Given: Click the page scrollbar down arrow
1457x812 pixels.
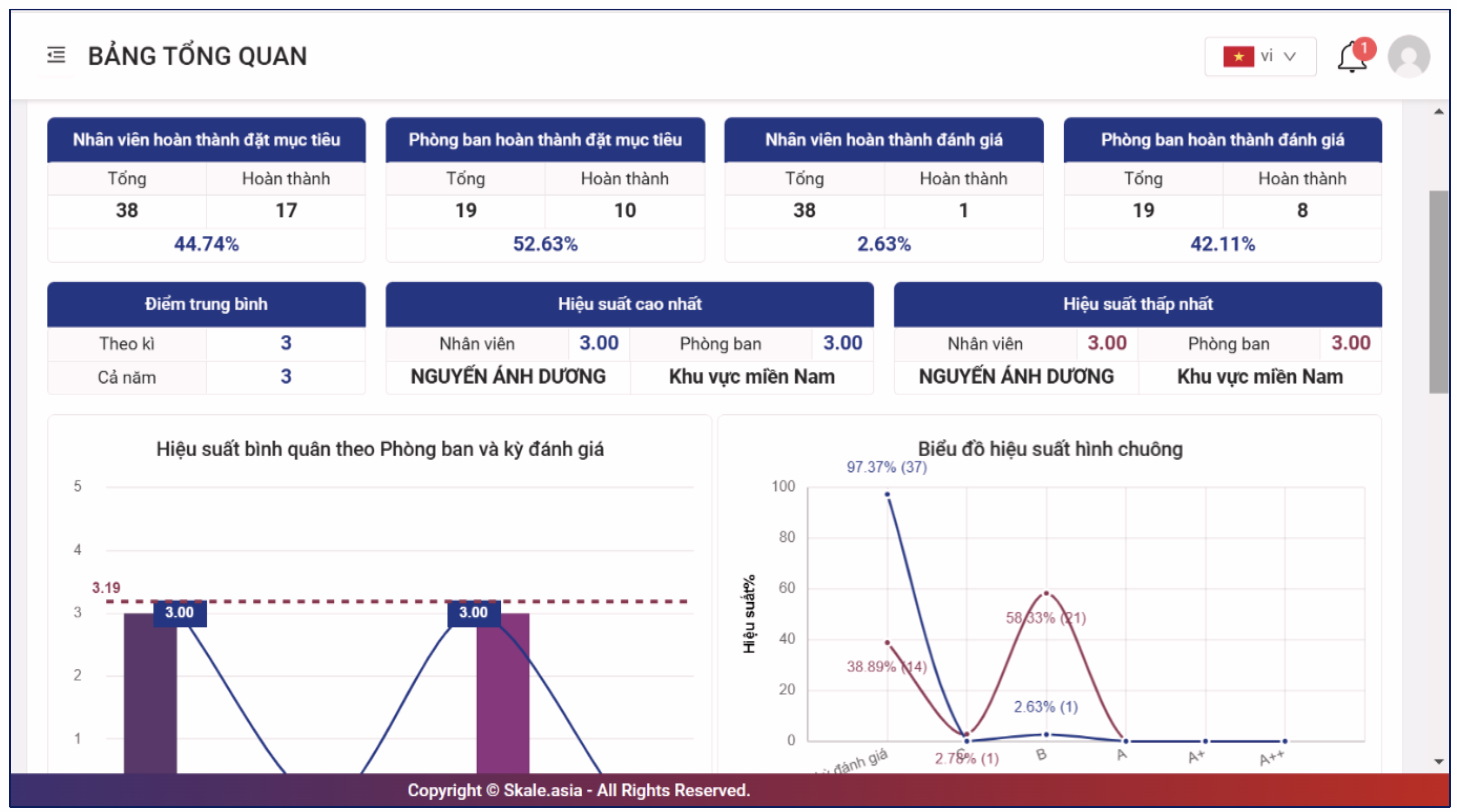Looking at the screenshot, I should pyautogui.click(x=1439, y=762).
